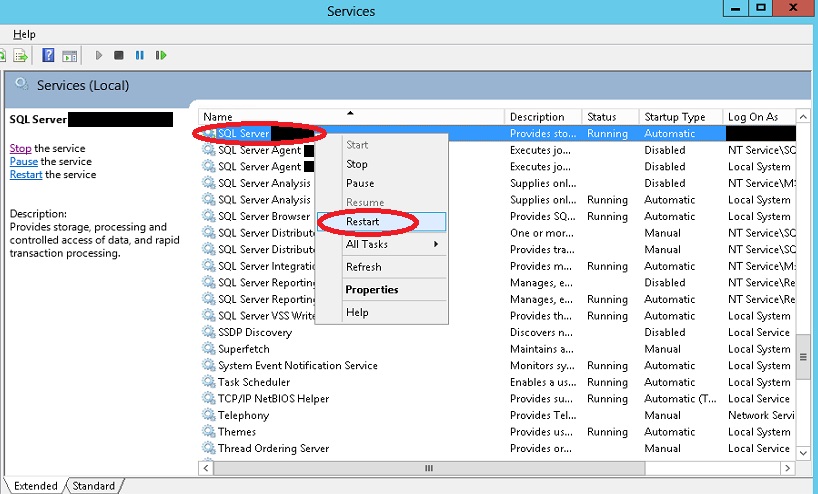Screen dimensions: 818x494
Task: Click the Restart the service link
Action: [x=26, y=174]
